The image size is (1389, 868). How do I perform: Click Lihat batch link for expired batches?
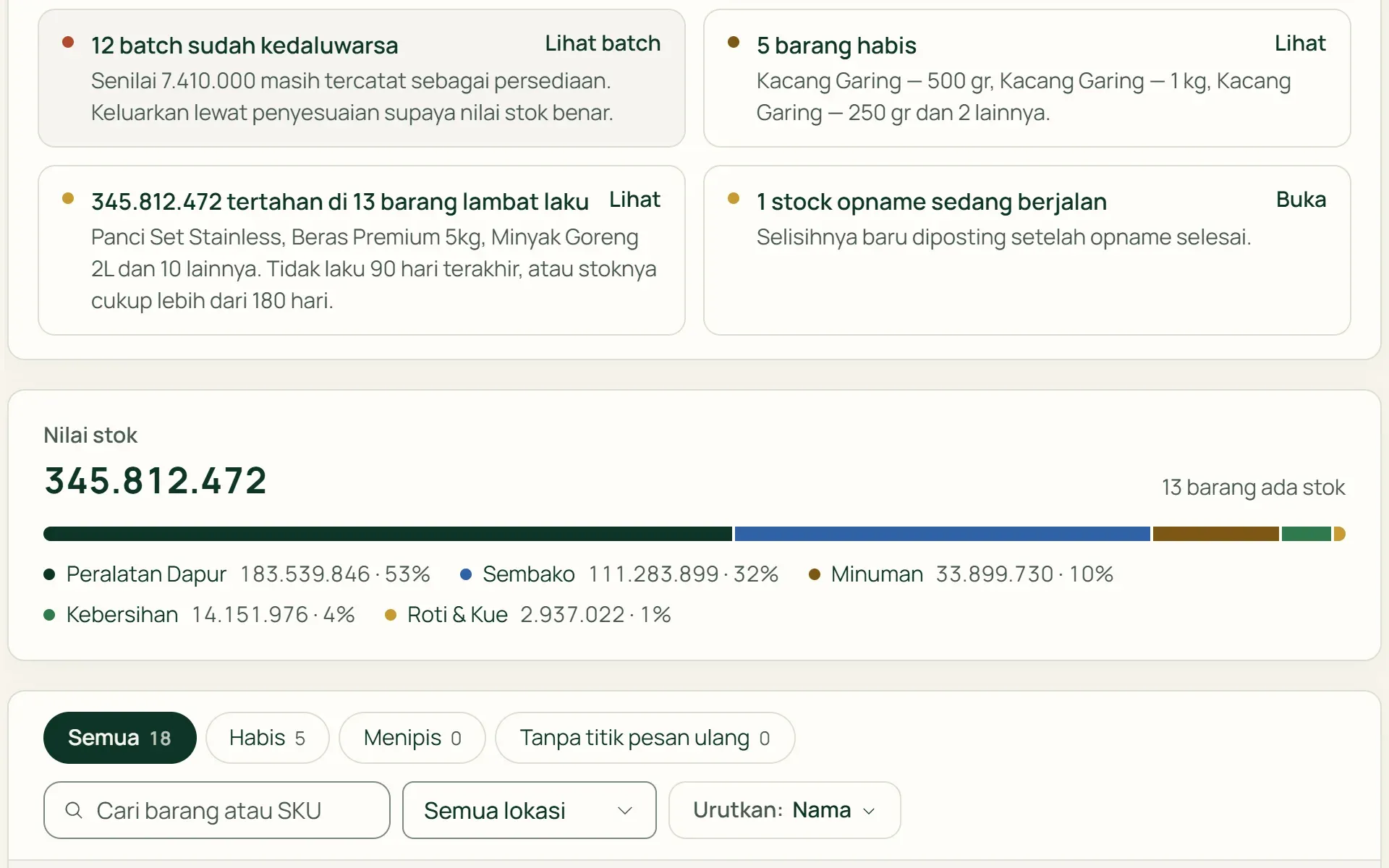(603, 43)
